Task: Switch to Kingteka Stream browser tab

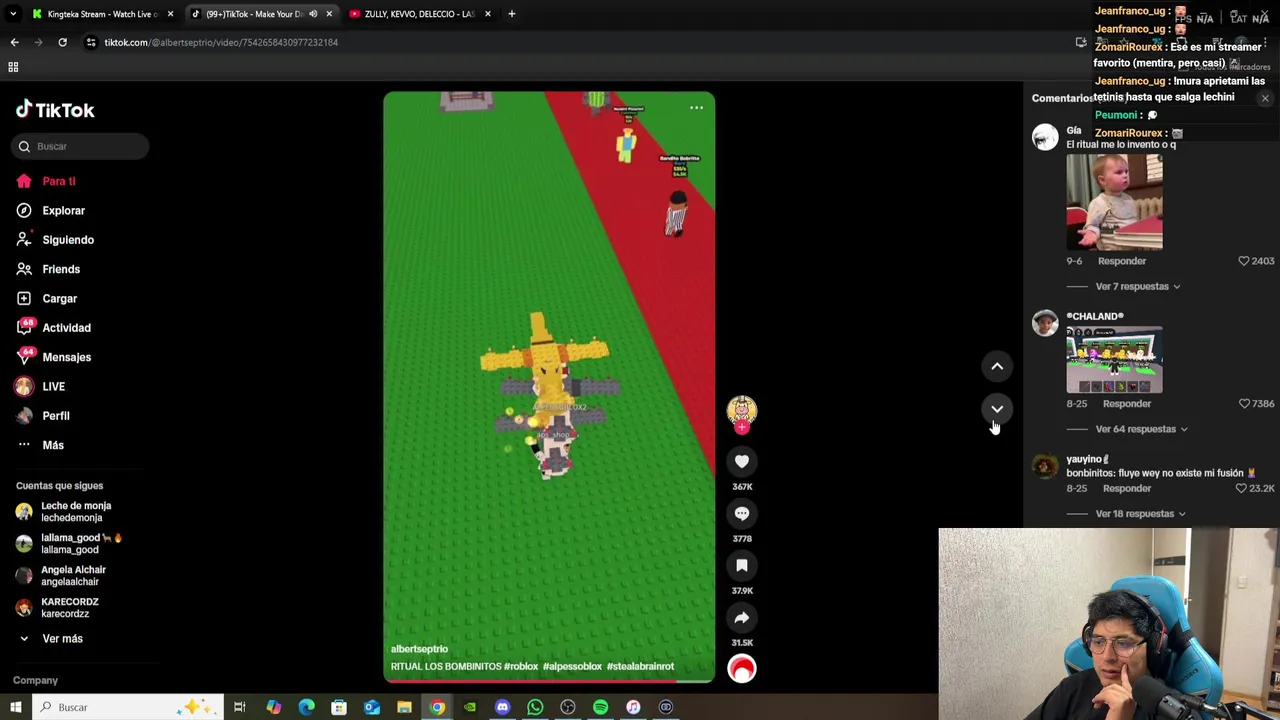Action: [x=102, y=14]
